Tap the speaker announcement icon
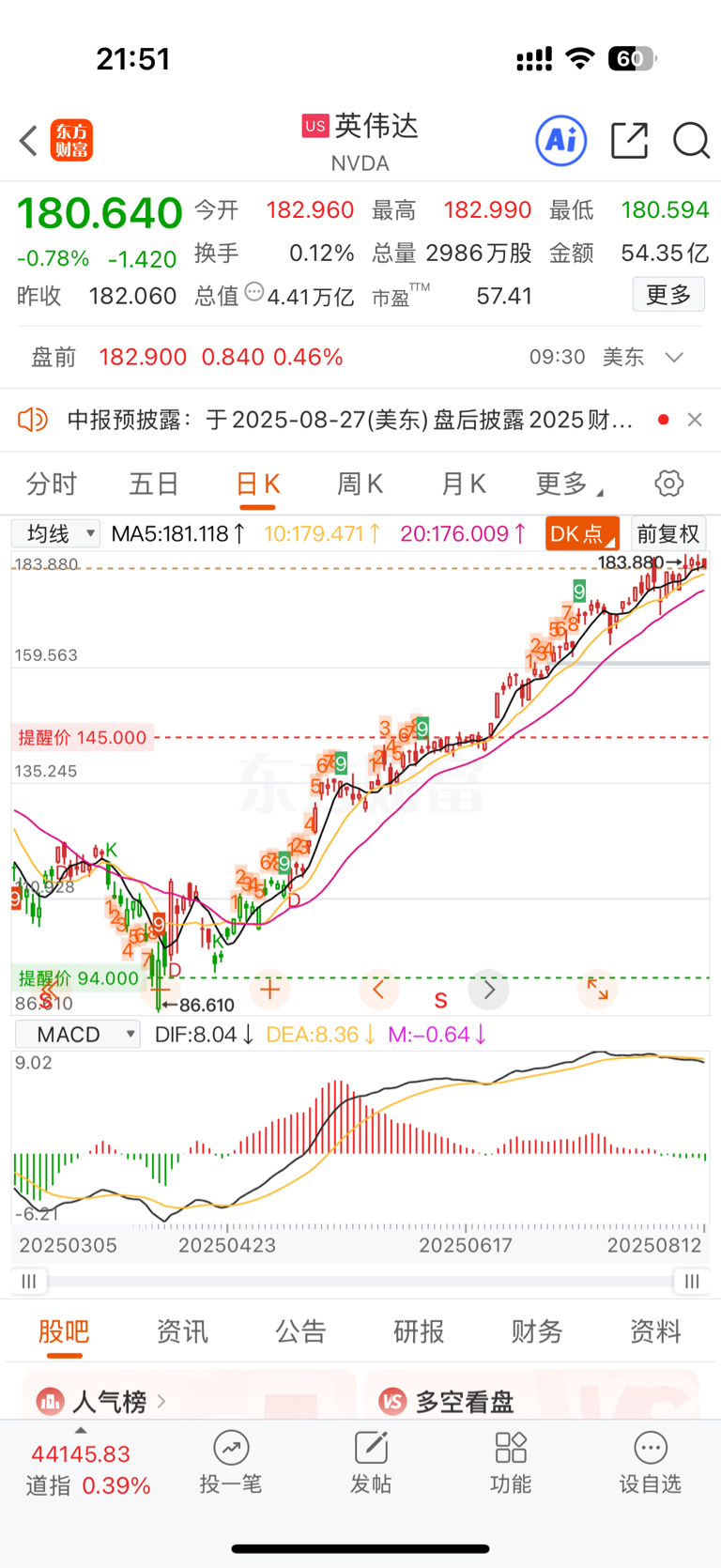The height and width of the screenshot is (1568, 721). click(33, 420)
